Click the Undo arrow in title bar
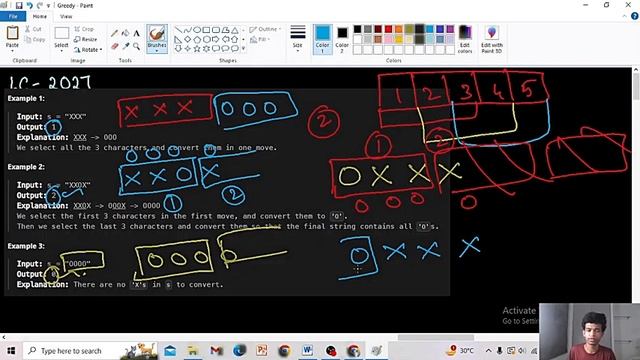This screenshot has width=640, height=360. click(29, 5)
